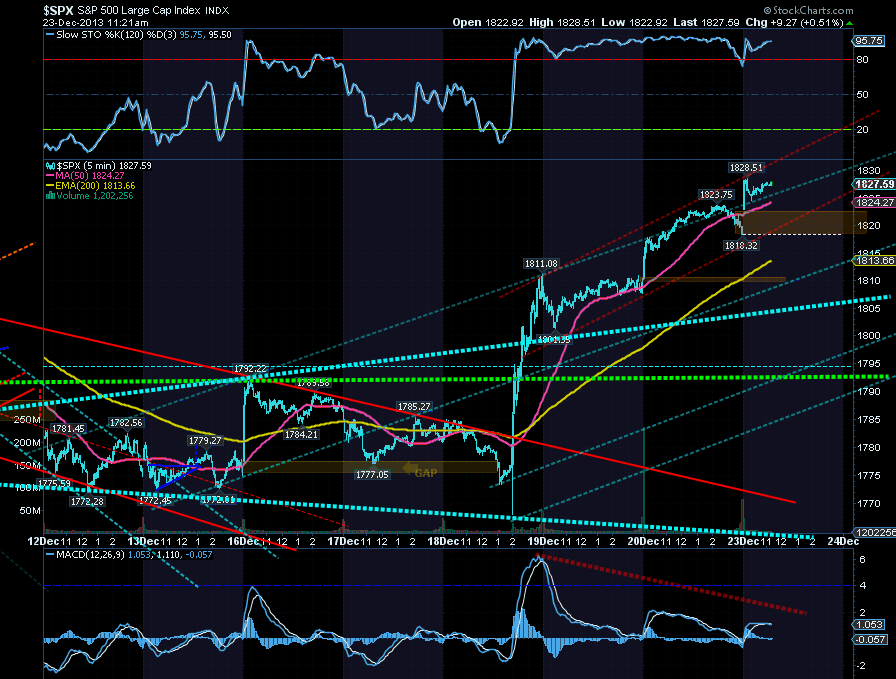Image resolution: width=896 pixels, height=679 pixels.
Task: Click the 'S&P 500 Large Cap Index' title
Action: 139,10
